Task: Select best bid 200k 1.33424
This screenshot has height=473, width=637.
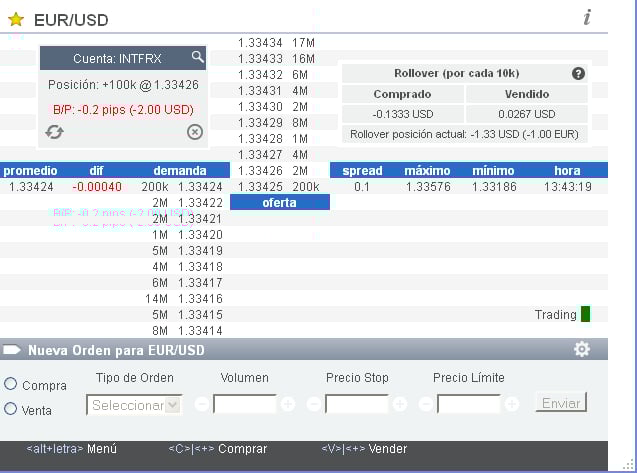Action: click(x=182, y=187)
